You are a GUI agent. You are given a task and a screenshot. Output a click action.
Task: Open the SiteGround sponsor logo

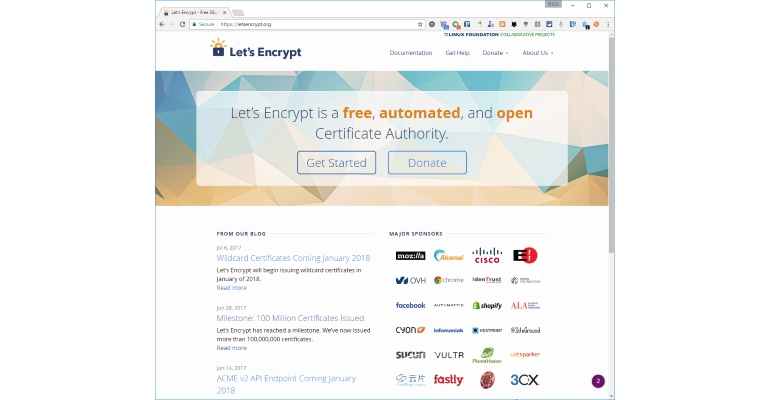[525, 330]
